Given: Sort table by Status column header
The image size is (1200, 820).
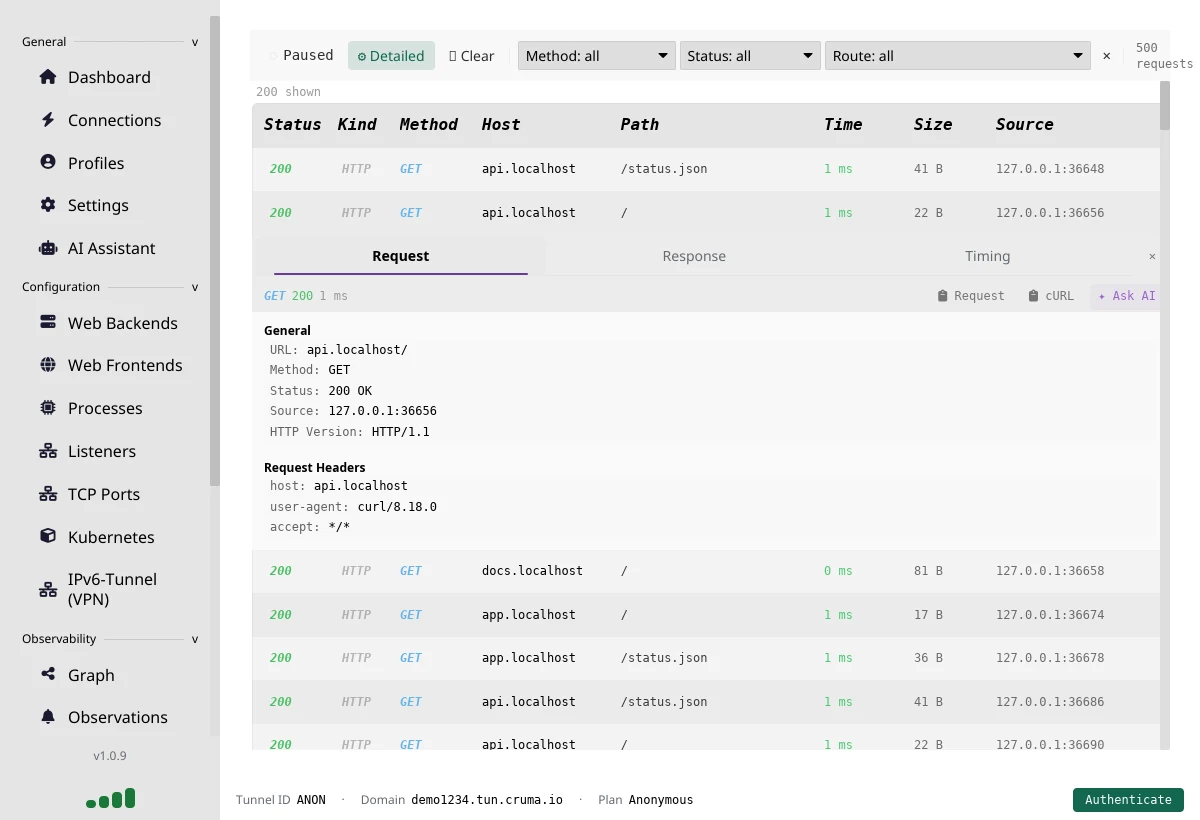Looking at the screenshot, I should point(292,124).
